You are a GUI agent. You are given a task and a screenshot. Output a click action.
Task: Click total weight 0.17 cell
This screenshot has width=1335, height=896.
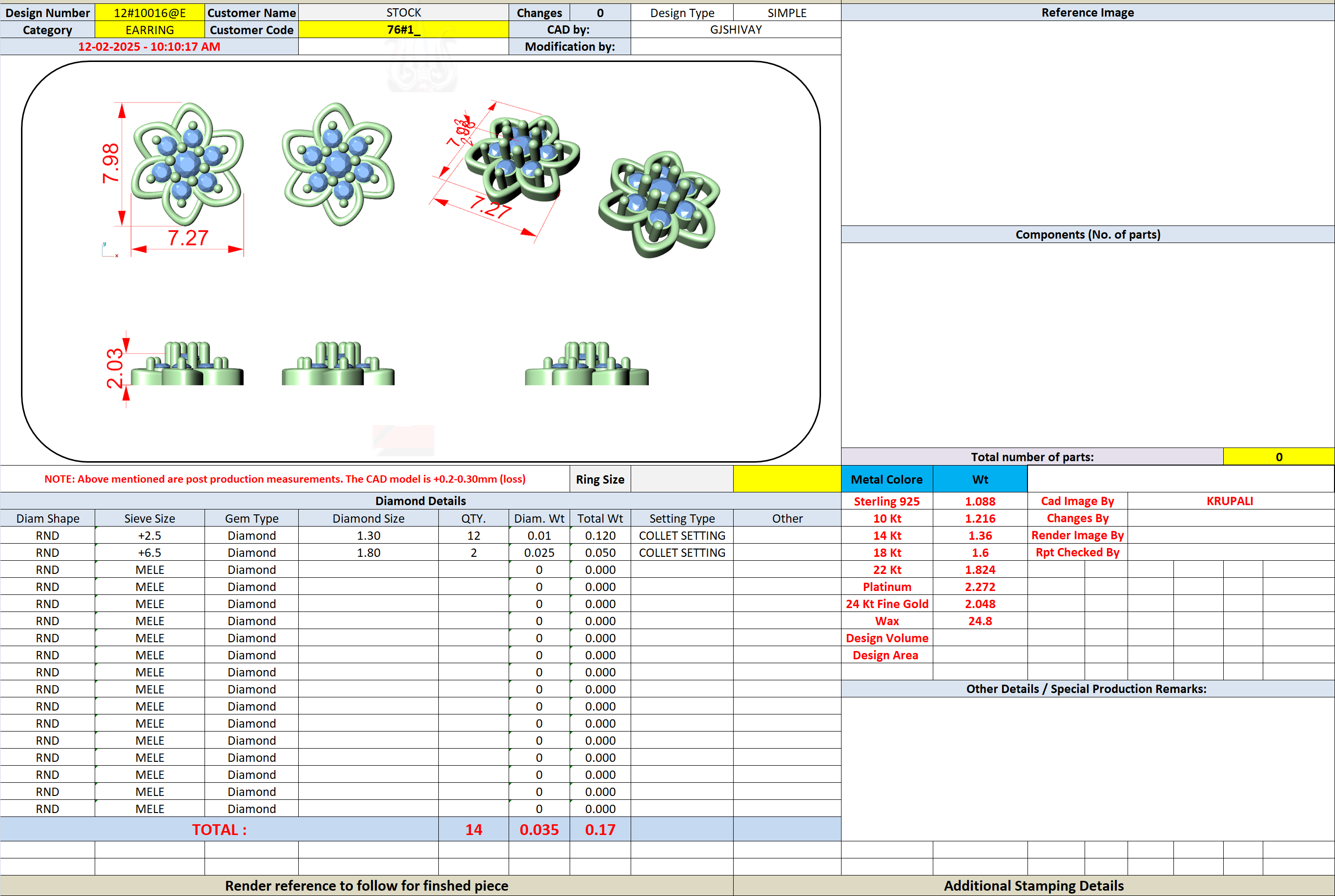coord(600,829)
